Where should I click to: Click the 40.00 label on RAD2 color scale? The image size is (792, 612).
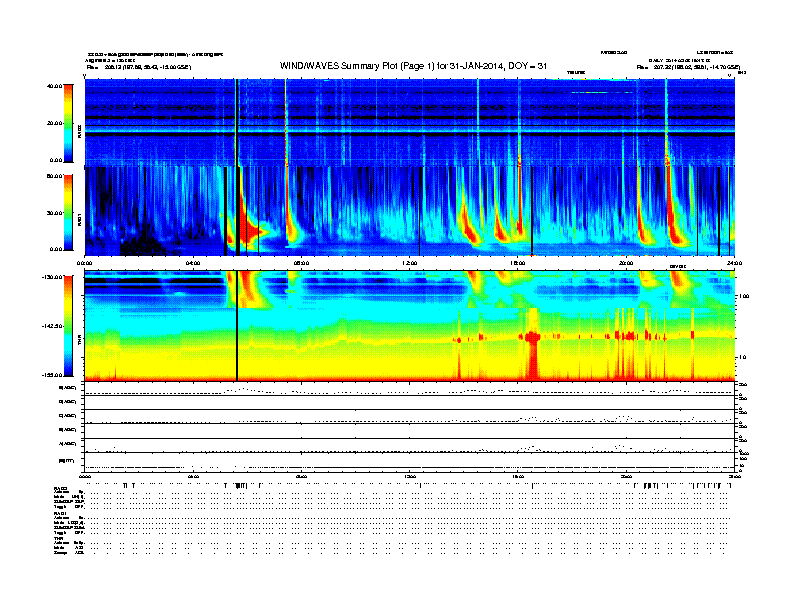[x=54, y=86]
